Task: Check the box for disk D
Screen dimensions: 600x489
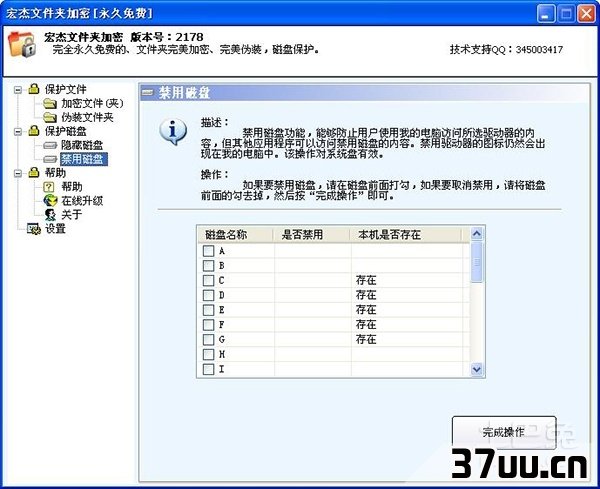Action: 209,295
